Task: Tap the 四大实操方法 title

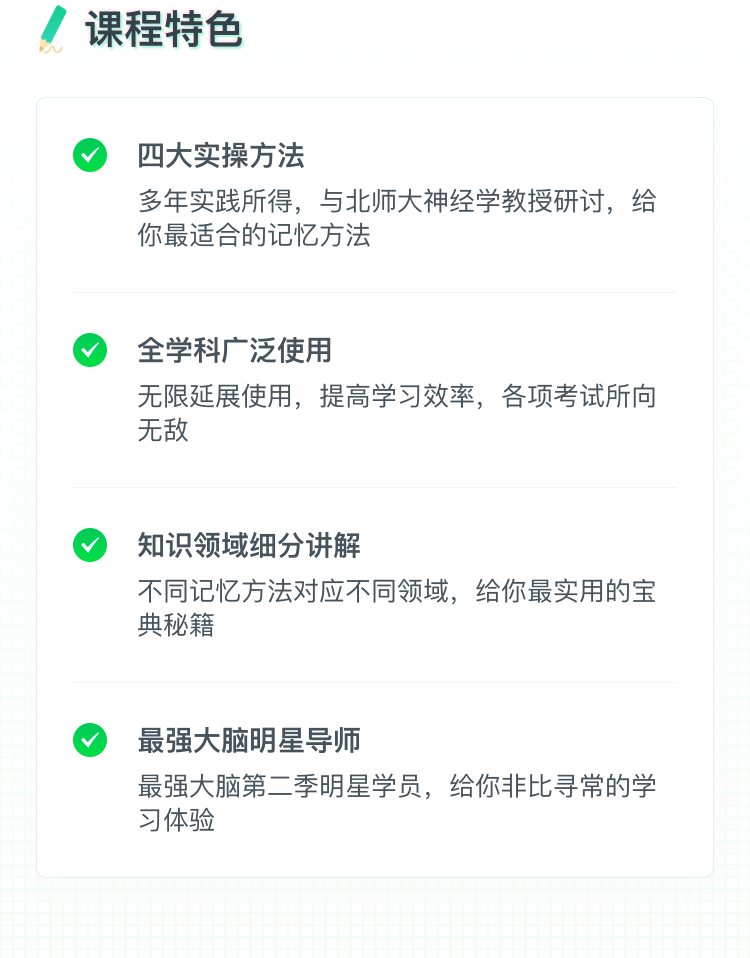Action: (220, 155)
